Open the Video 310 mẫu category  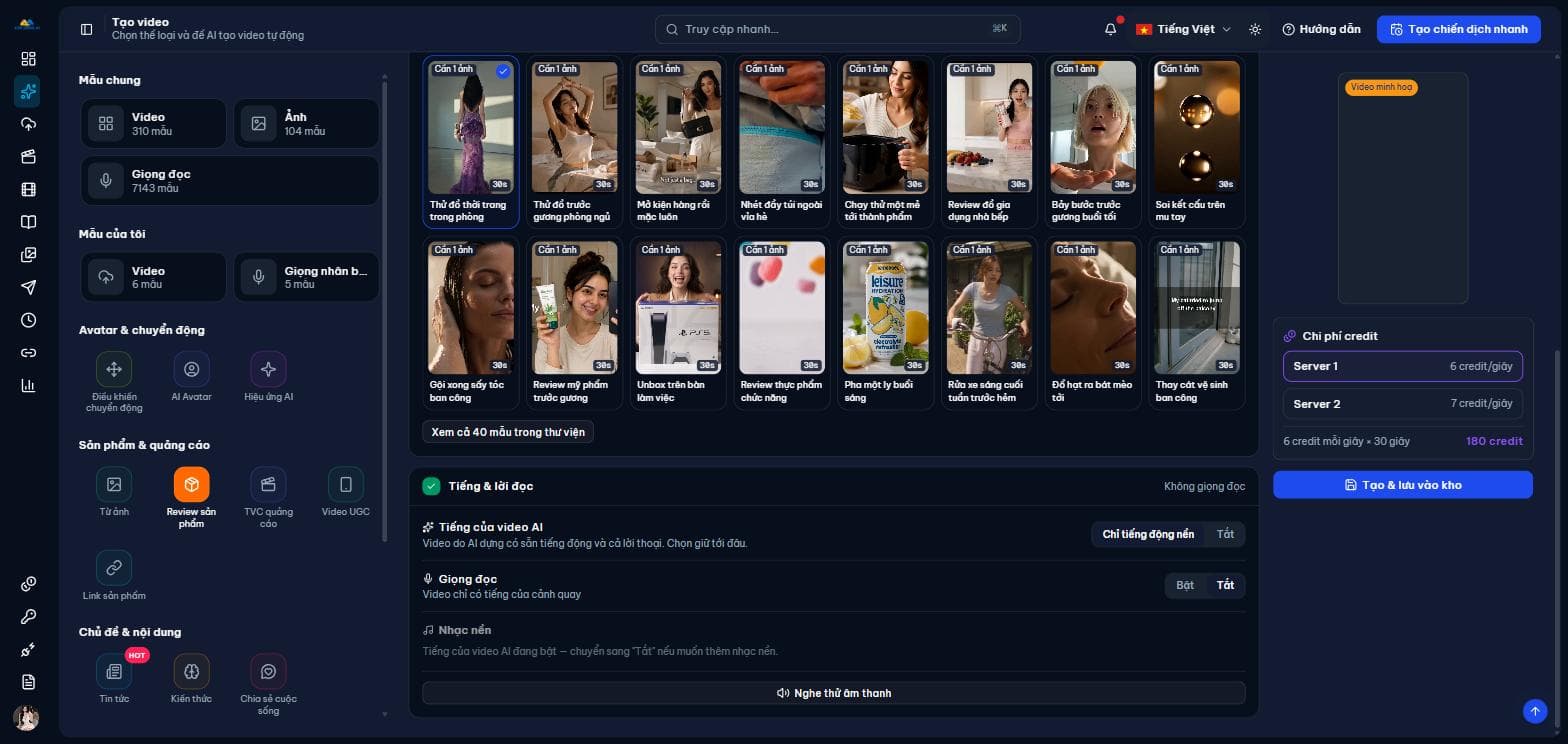(154, 123)
